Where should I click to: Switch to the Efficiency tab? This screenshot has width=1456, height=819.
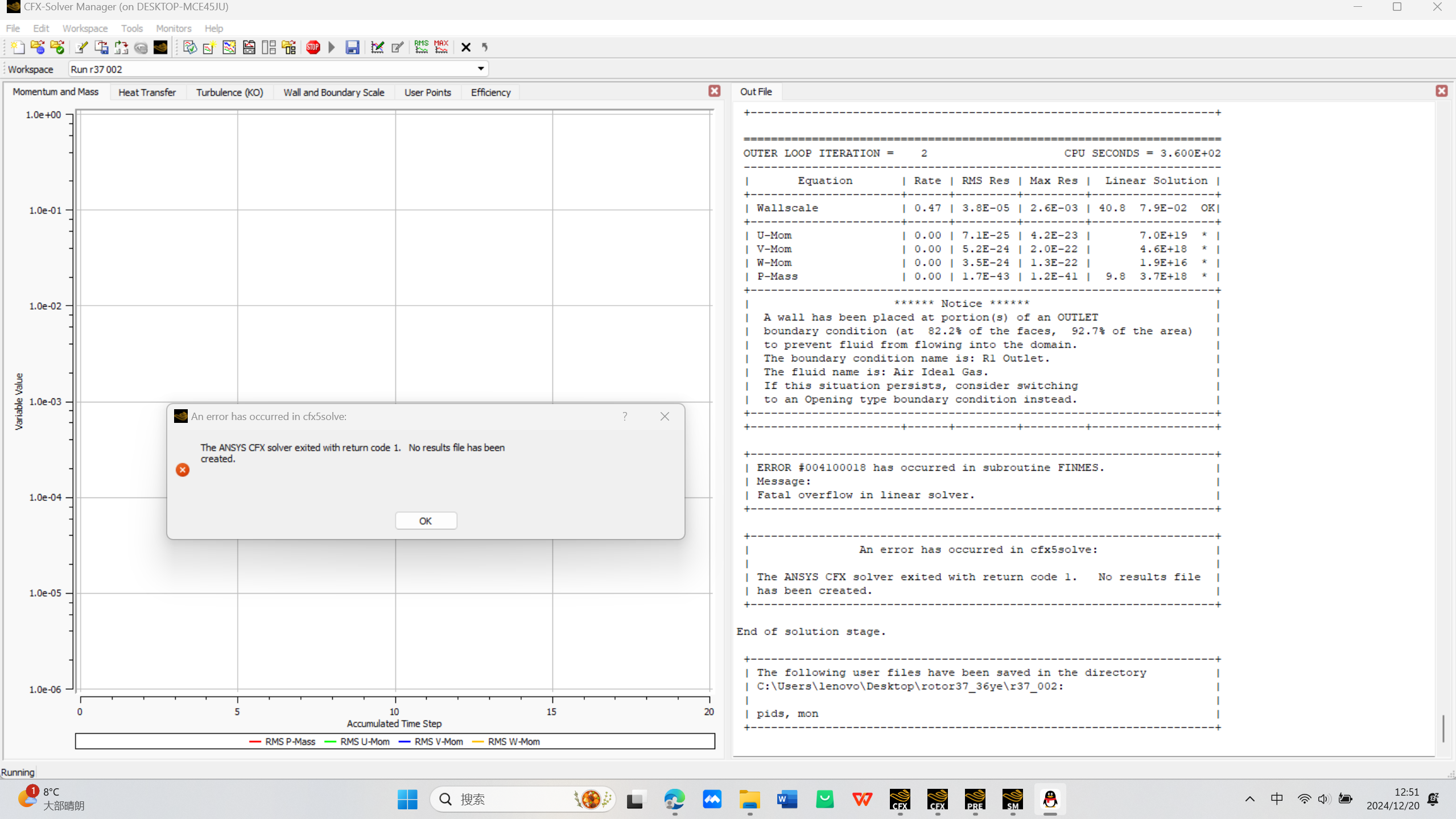490,92
